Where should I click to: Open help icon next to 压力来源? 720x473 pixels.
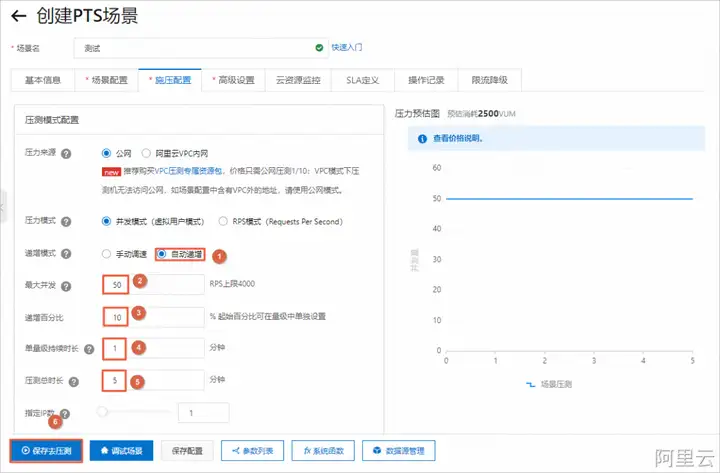(66, 153)
